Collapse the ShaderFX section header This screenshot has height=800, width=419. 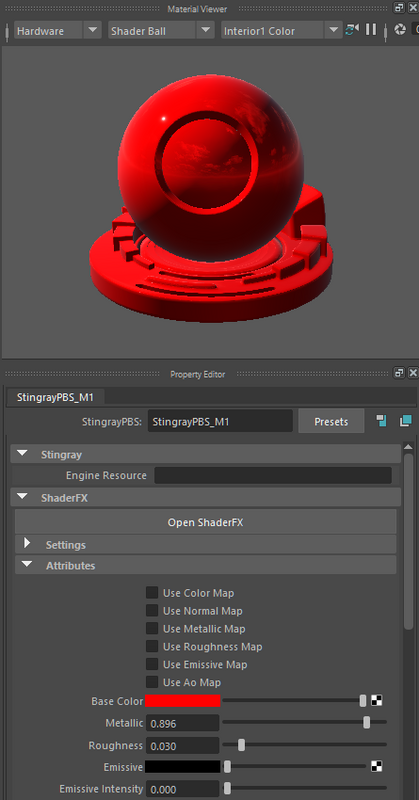pyautogui.click(x=206, y=497)
